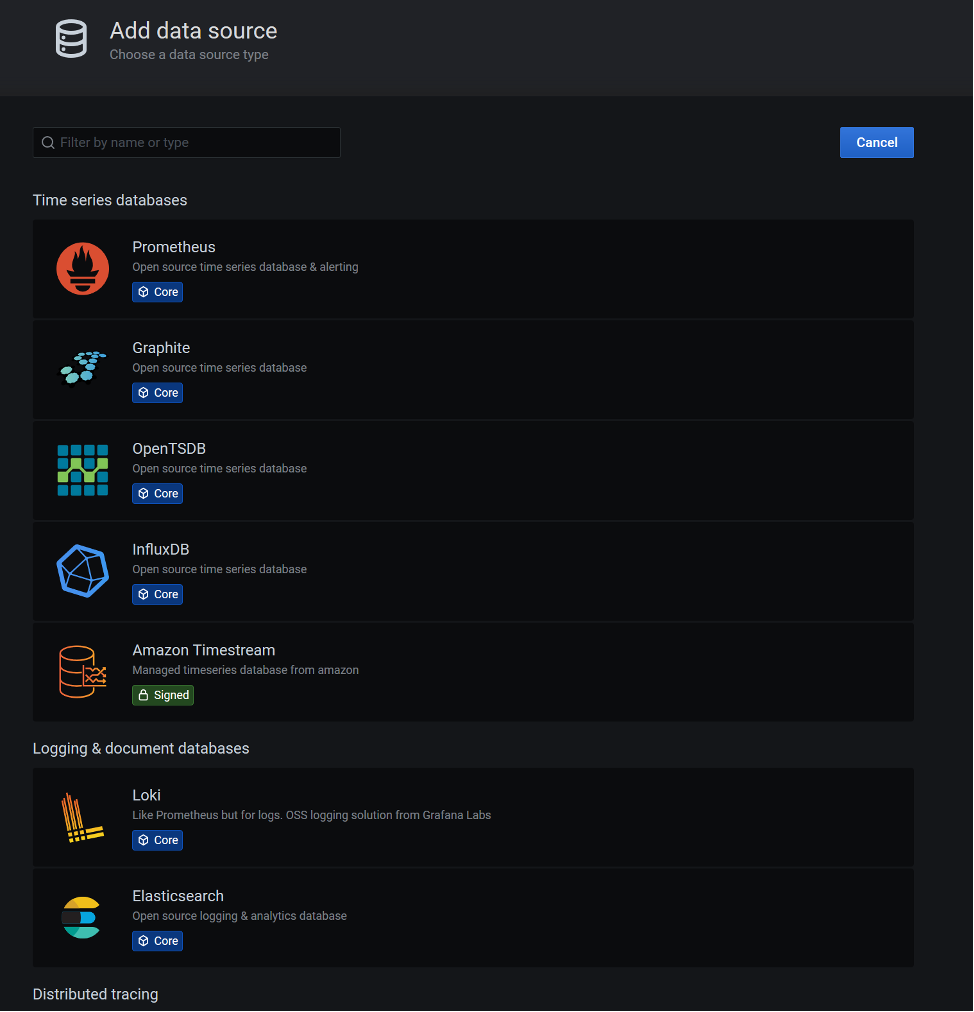Select the Elasticsearch logo icon
Screen dimensions: 974x1012
(81, 918)
